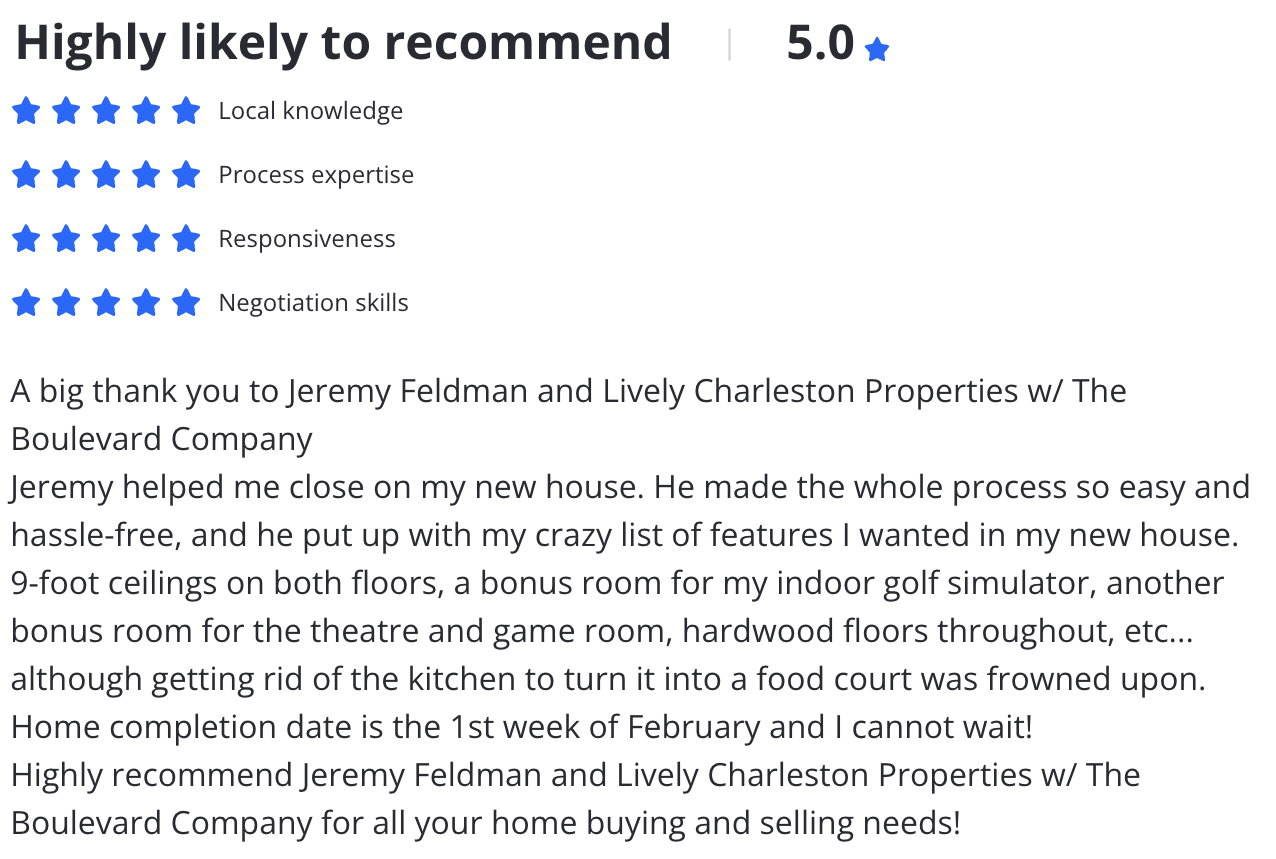Click the Local knowledge label
1276x859 pixels.
311,111
